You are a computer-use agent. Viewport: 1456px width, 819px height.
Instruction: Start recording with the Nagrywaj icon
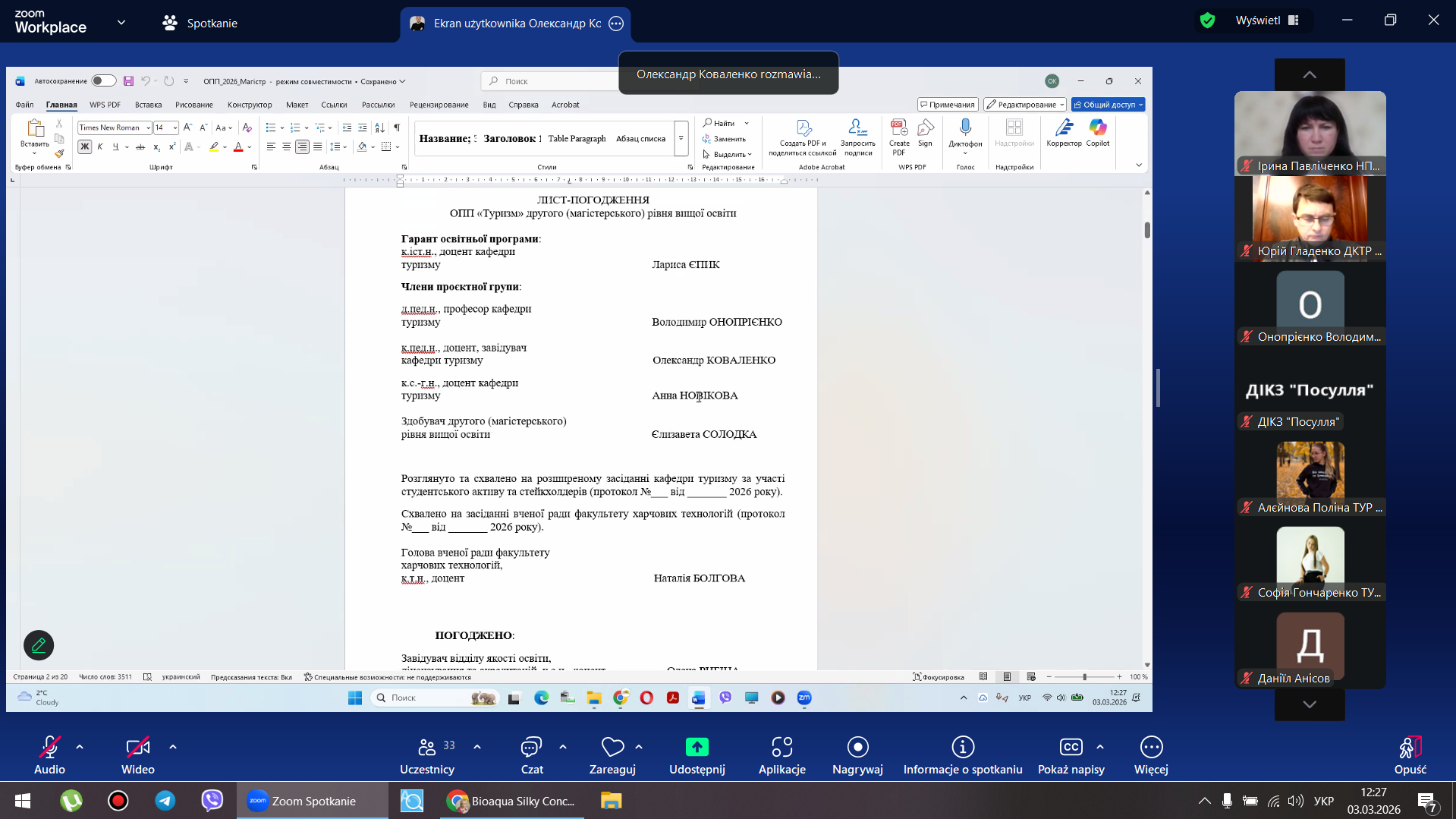pyautogui.click(x=857, y=748)
